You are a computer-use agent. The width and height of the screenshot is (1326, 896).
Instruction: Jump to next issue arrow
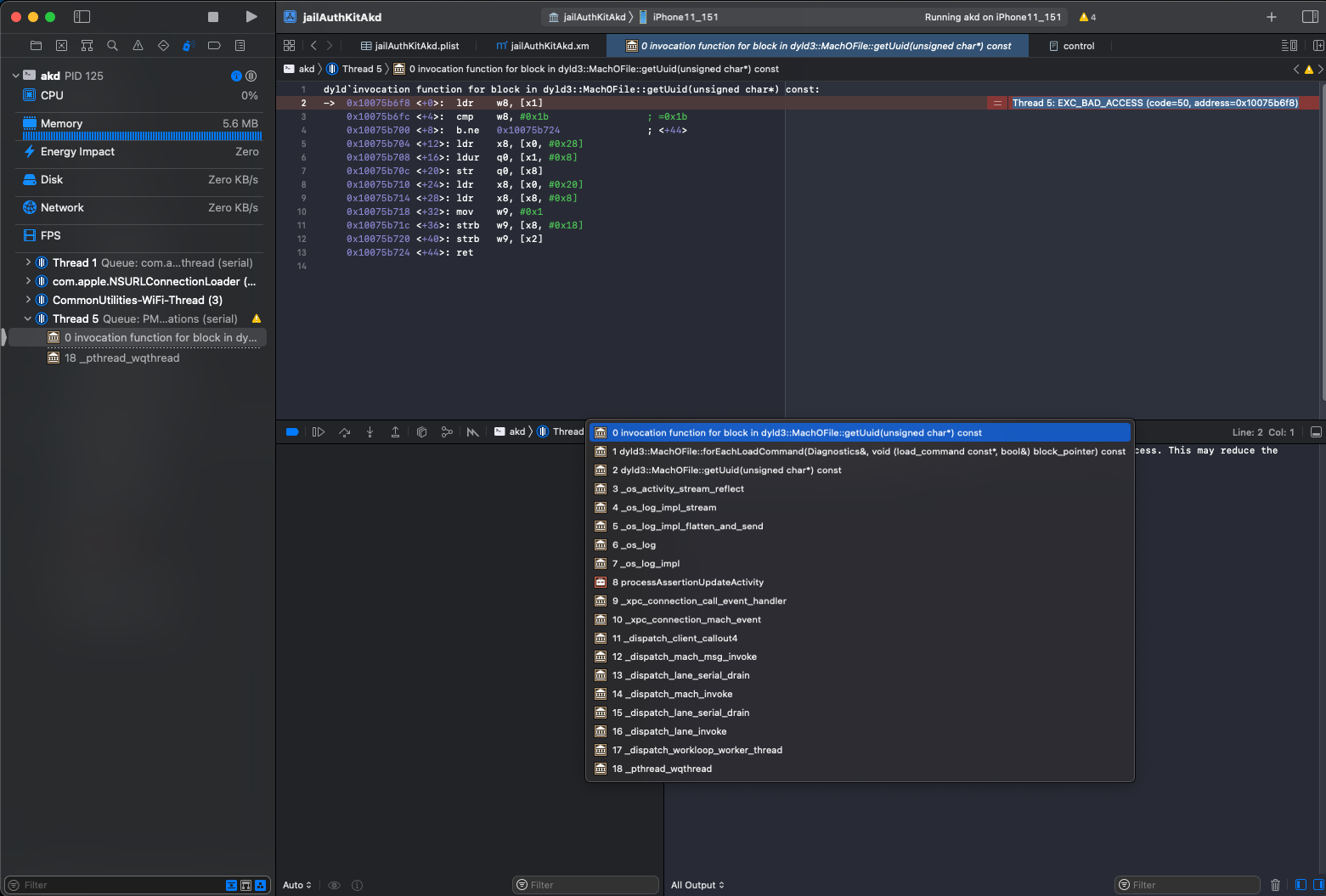(1320, 69)
